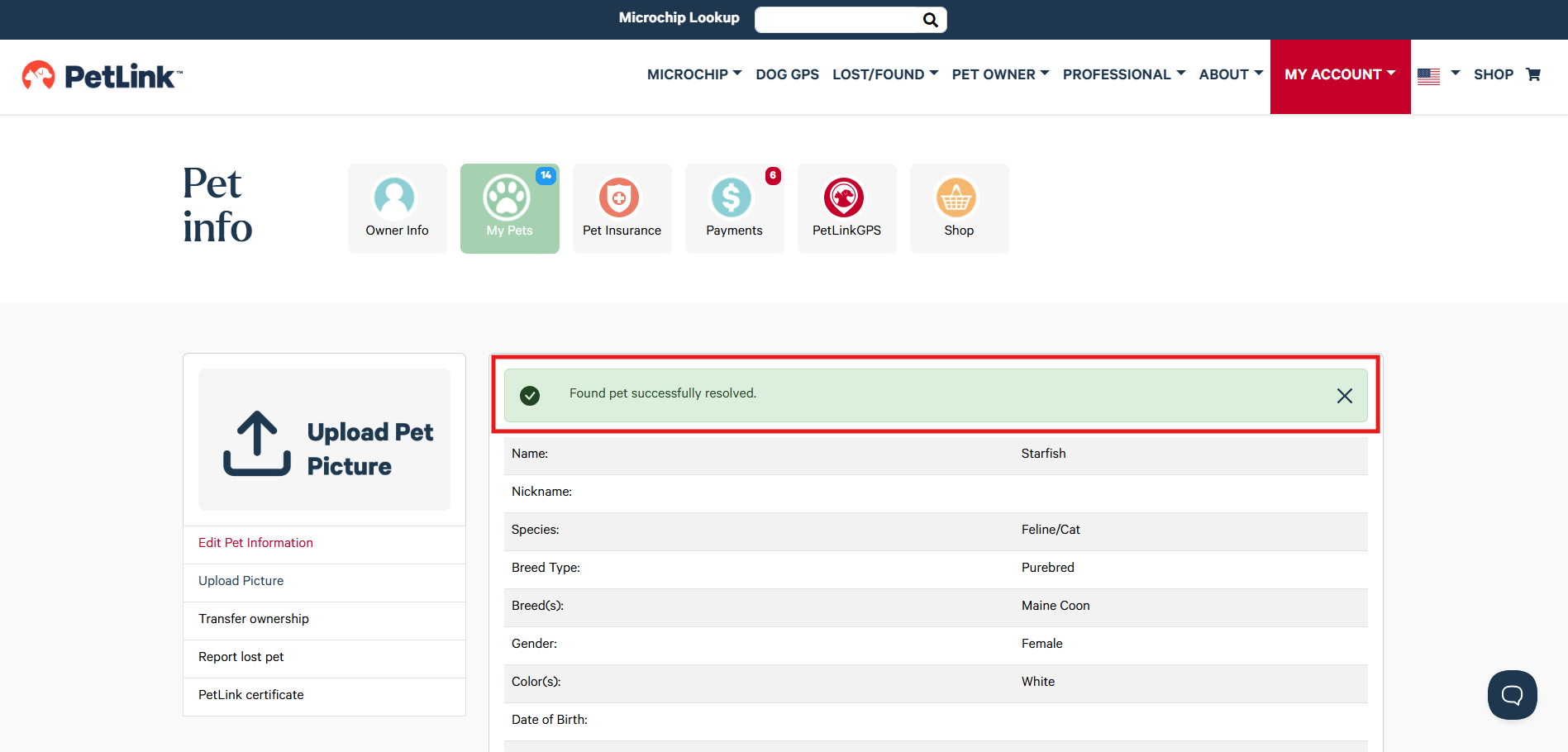Click the Date of Birth: label
The height and width of the screenshot is (752, 1568).
[x=550, y=720]
